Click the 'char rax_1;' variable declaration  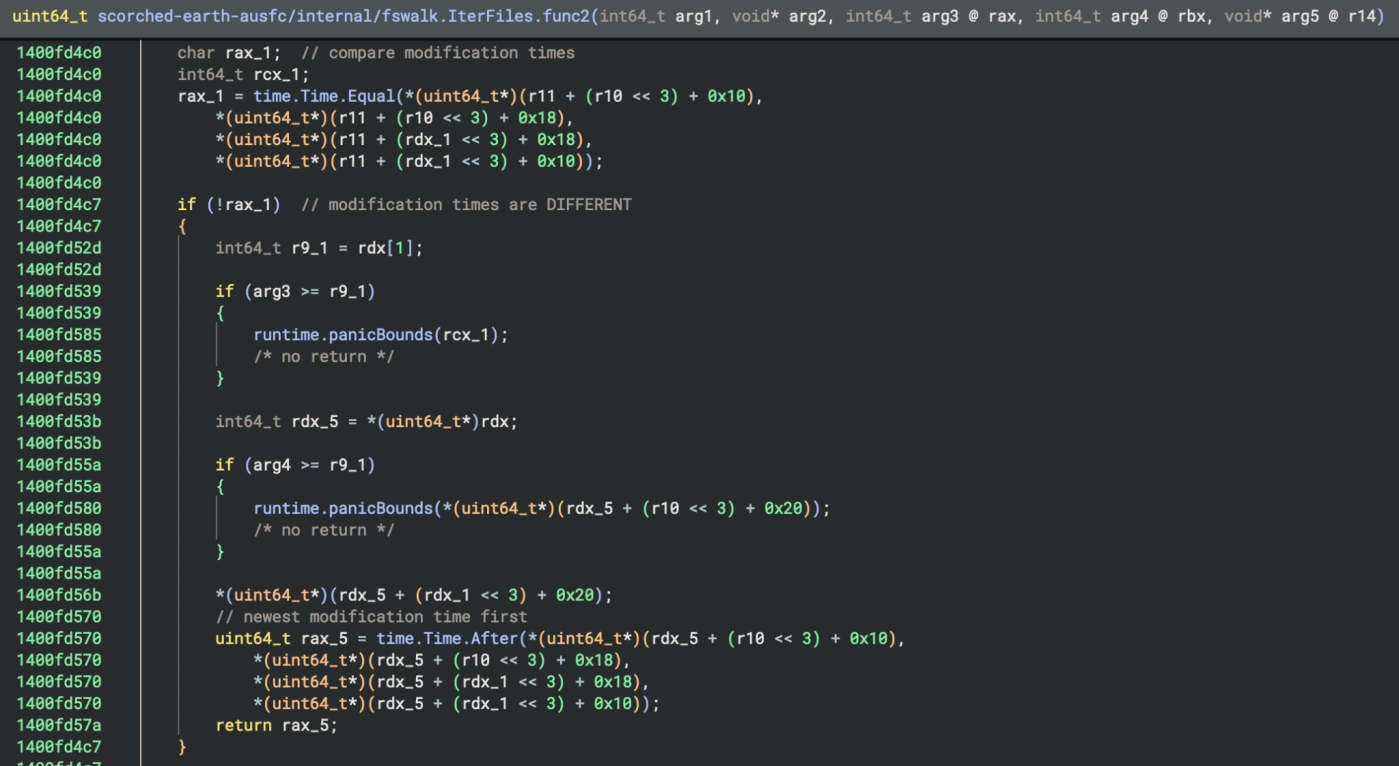[x=229, y=53]
